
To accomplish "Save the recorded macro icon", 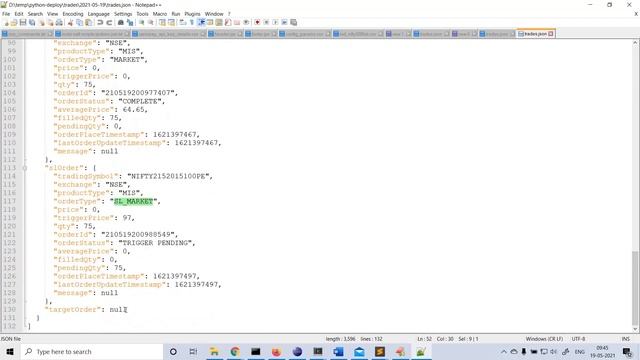I will pyautogui.click(x=293, y=22).
